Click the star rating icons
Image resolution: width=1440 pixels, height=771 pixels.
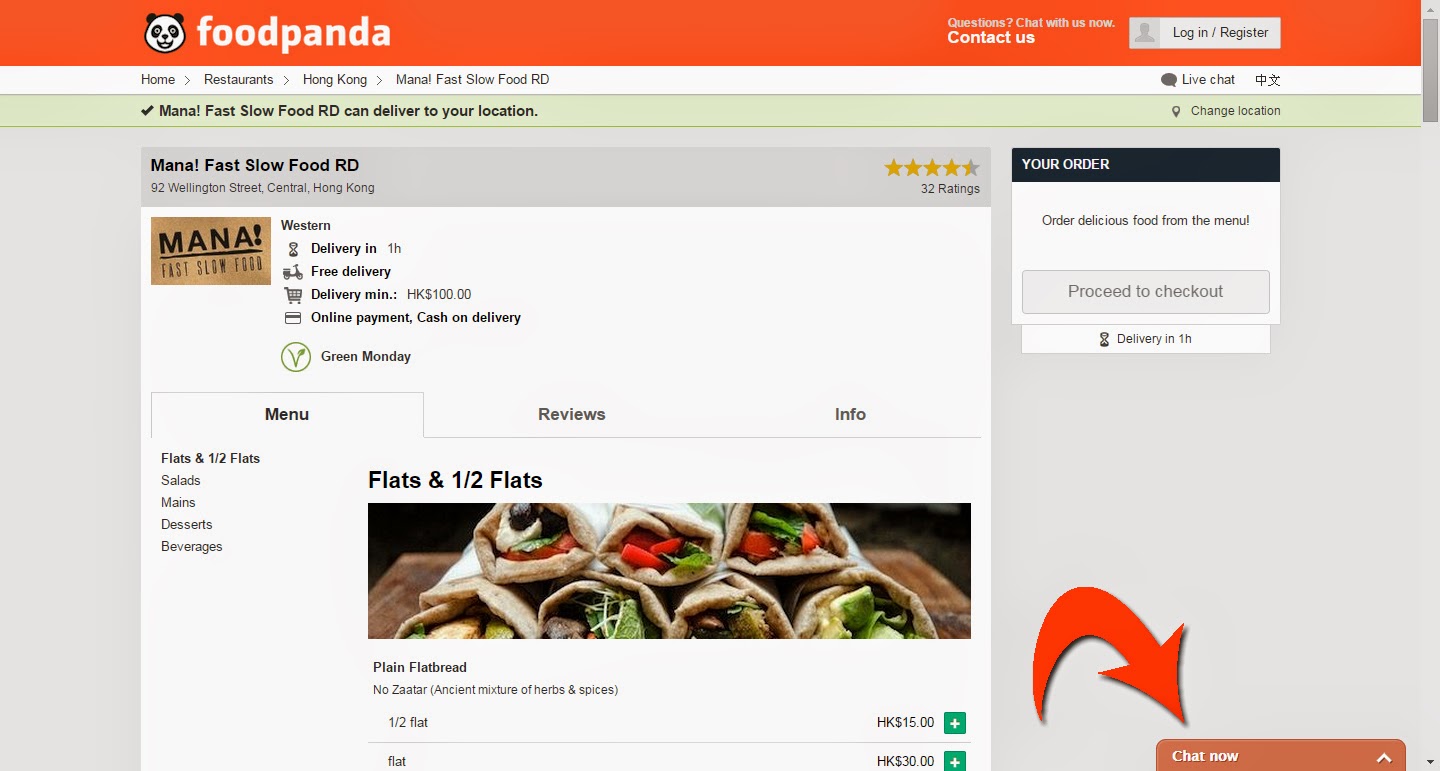(x=932, y=167)
